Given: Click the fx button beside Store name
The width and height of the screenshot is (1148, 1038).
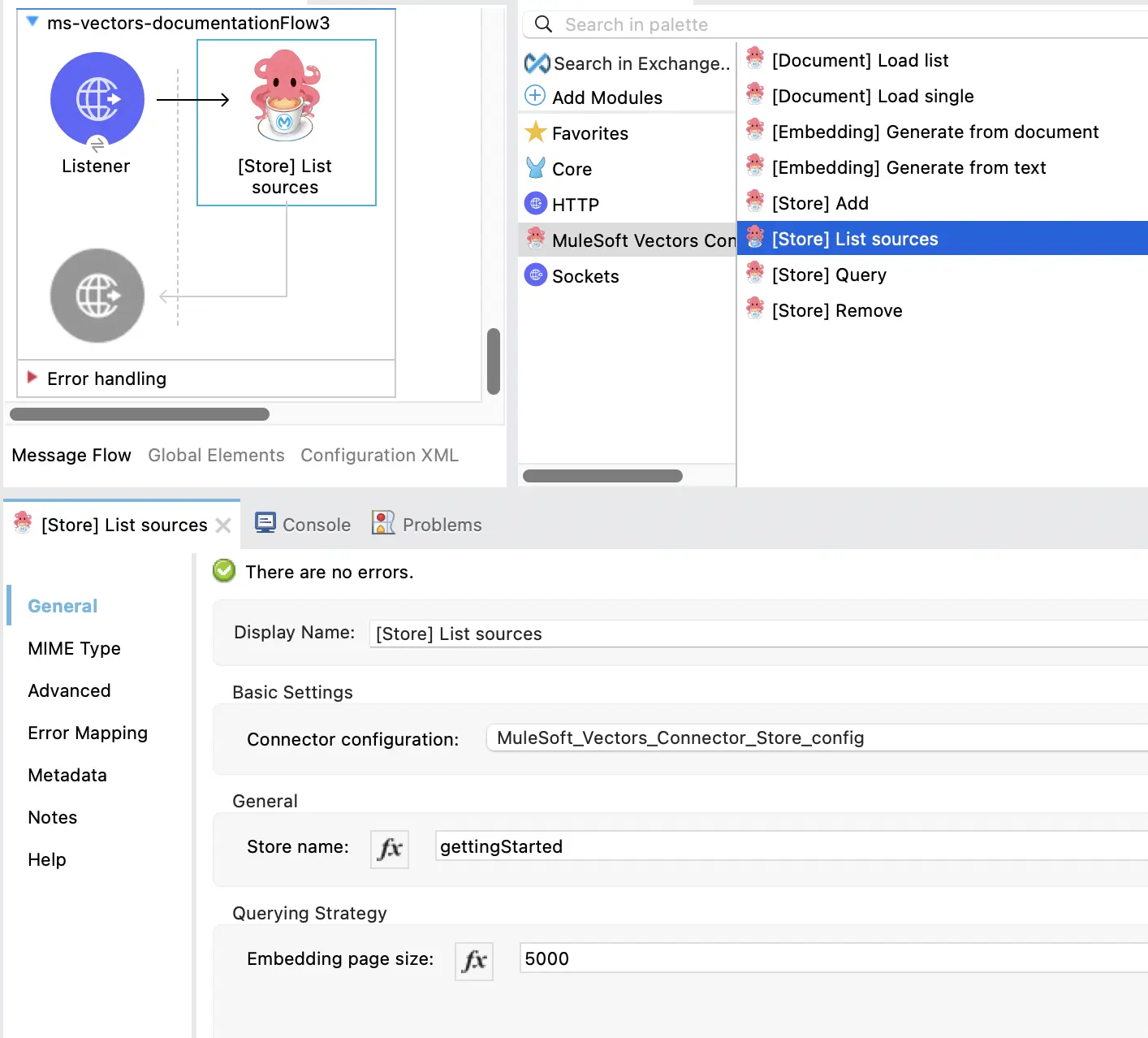Looking at the screenshot, I should 390,849.
